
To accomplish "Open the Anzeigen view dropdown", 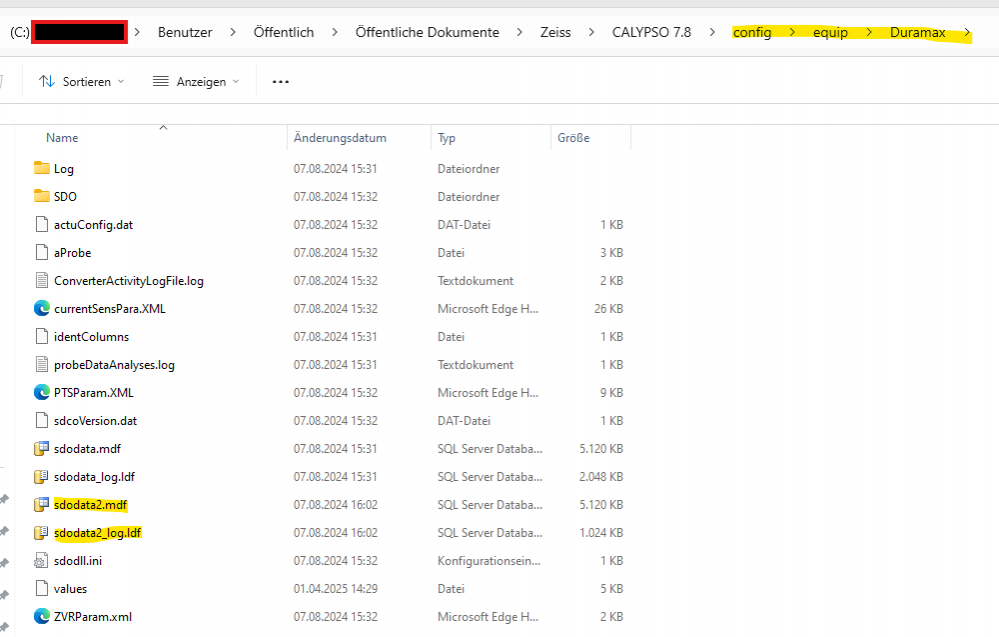I will coord(196,82).
